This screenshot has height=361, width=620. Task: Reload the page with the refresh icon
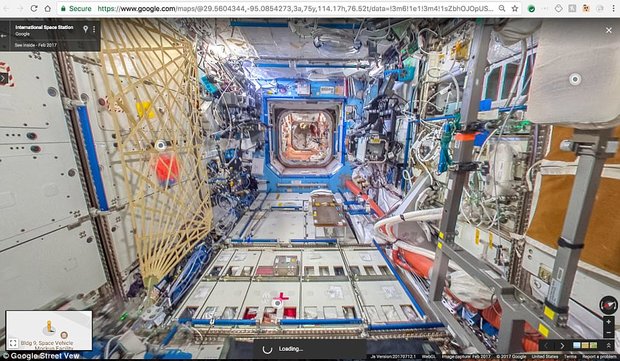point(34,8)
